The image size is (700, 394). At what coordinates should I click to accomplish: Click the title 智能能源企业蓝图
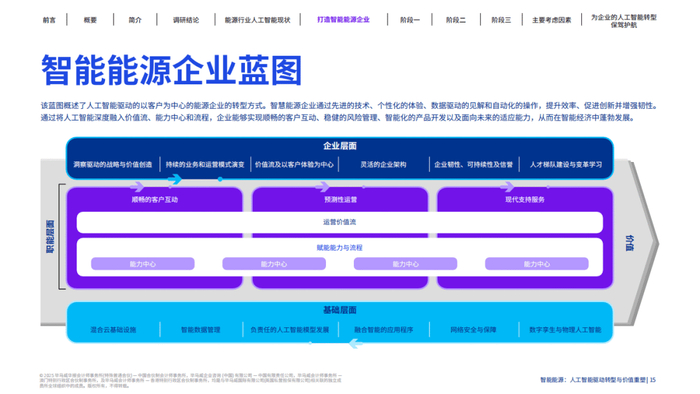pyautogui.click(x=172, y=70)
